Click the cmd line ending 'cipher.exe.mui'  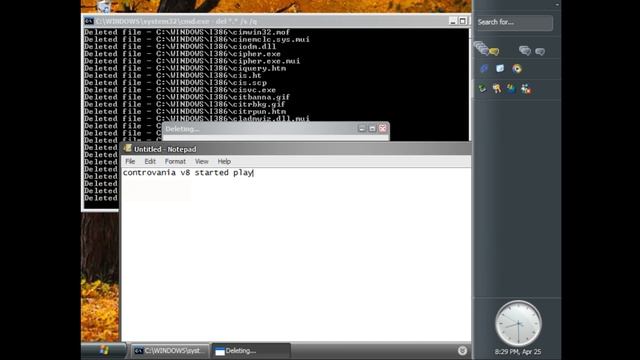192,61
